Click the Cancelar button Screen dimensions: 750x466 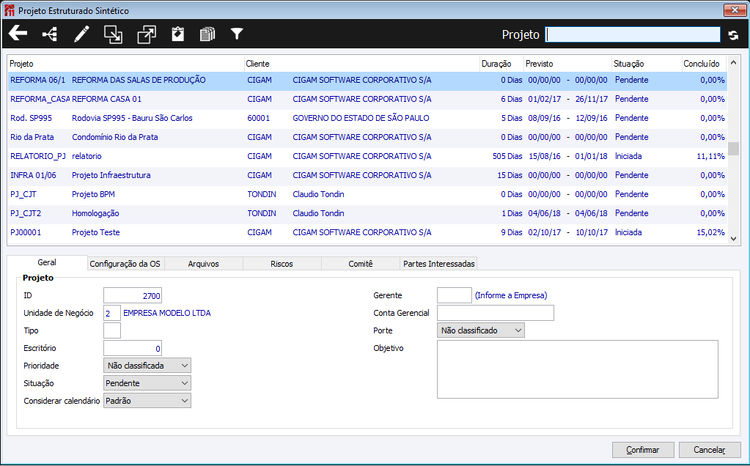[x=709, y=450]
